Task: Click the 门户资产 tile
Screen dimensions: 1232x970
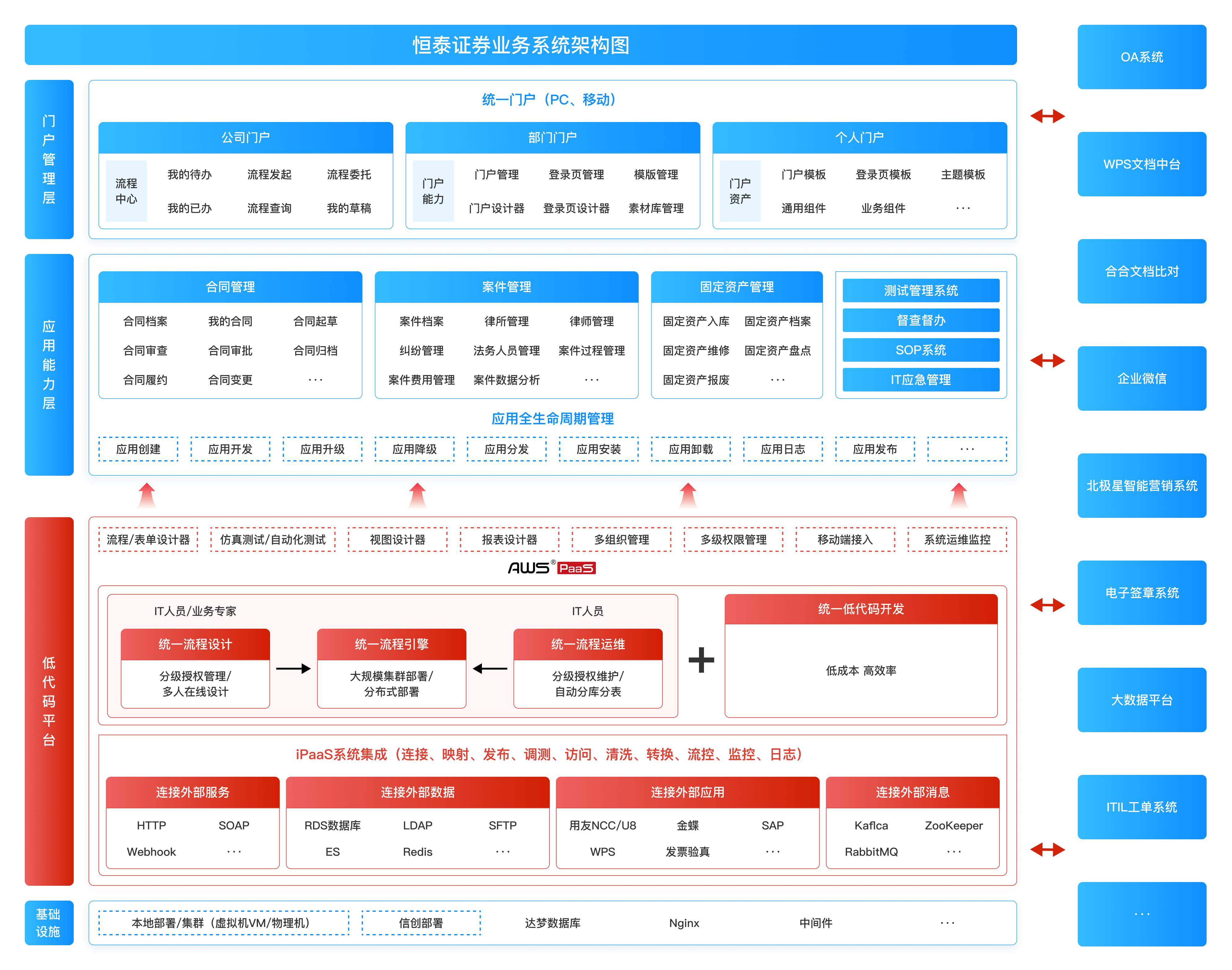Action: pos(740,191)
